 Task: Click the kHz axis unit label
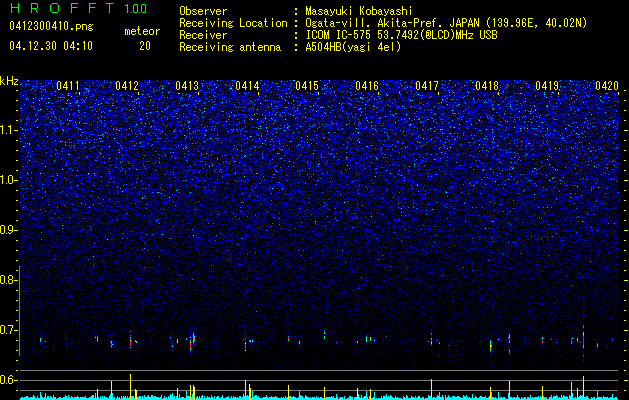pos(9,81)
